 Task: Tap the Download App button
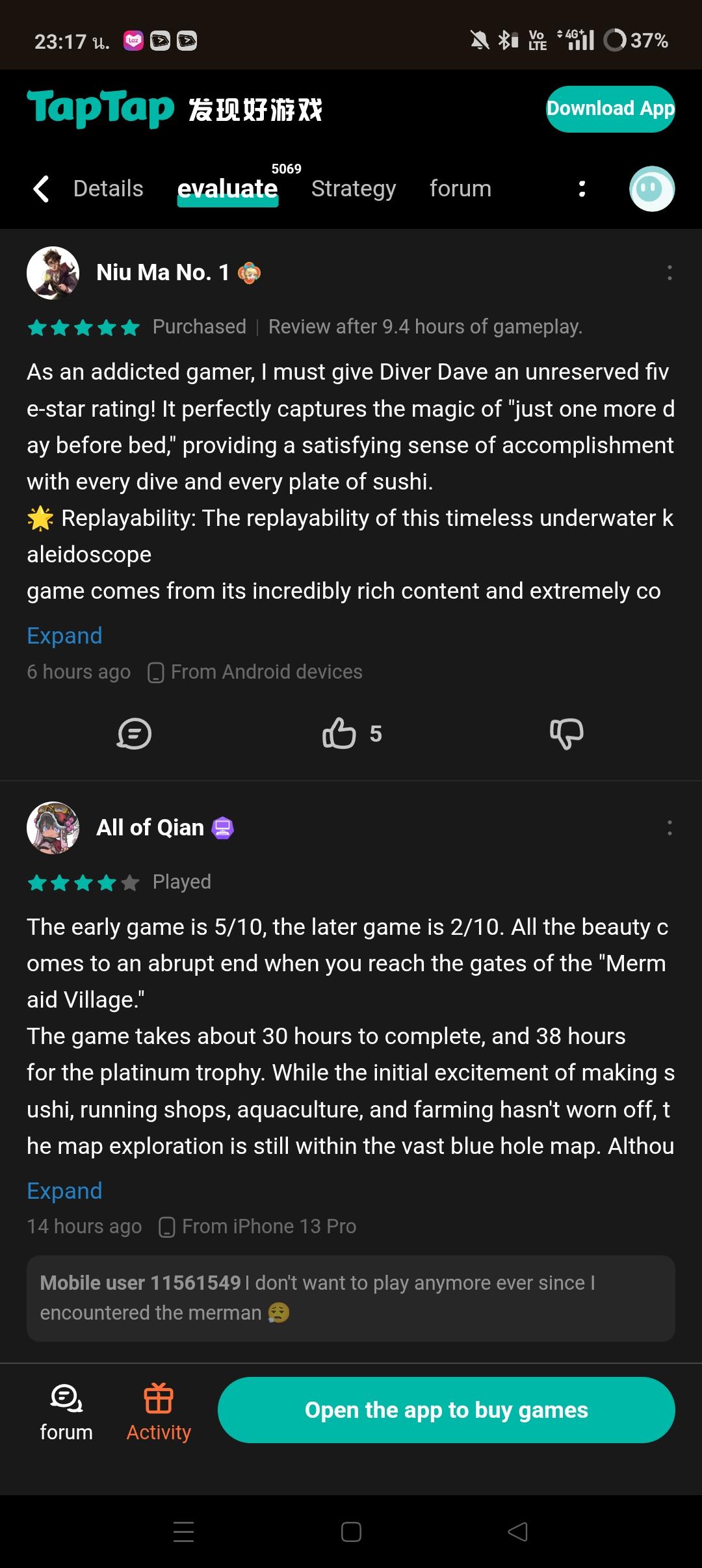610,109
